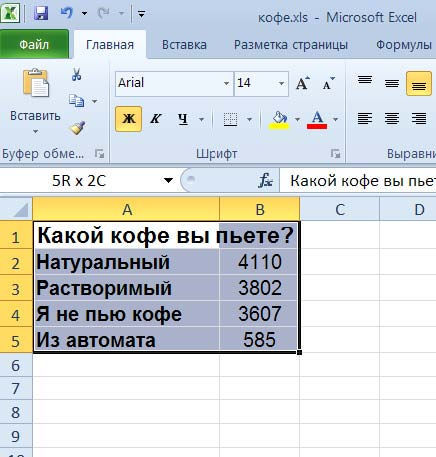Click the Paste clipboard icon
436x457 pixels.
(35, 83)
